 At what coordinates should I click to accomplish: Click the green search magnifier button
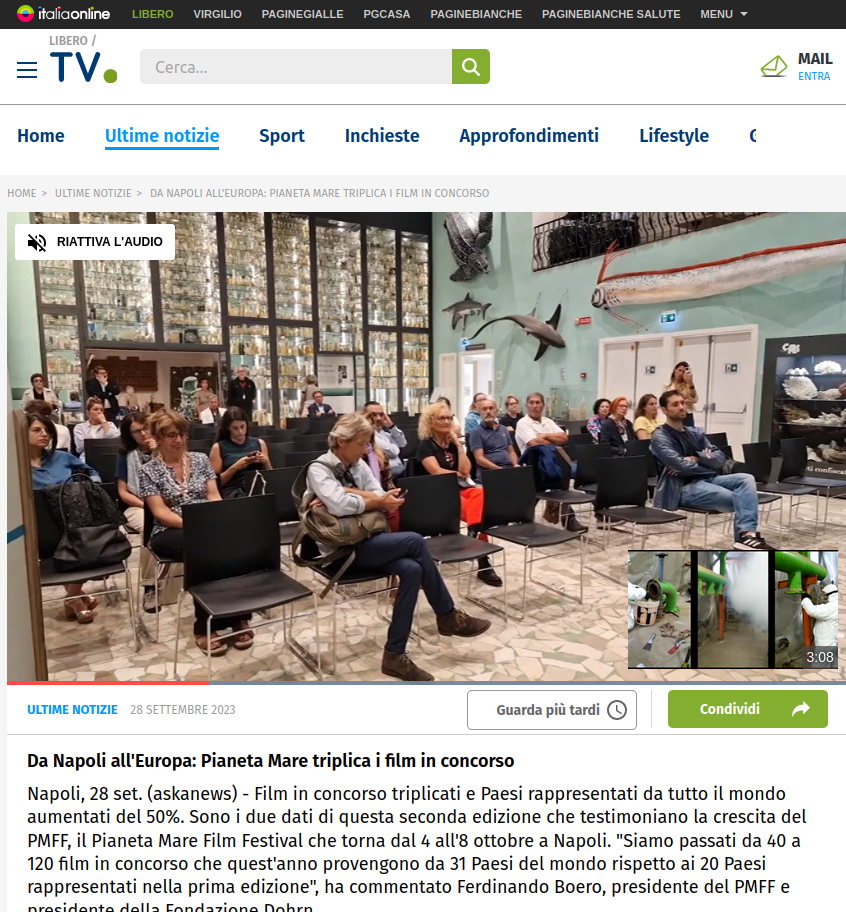pyautogui.click(x=470, y=66)
